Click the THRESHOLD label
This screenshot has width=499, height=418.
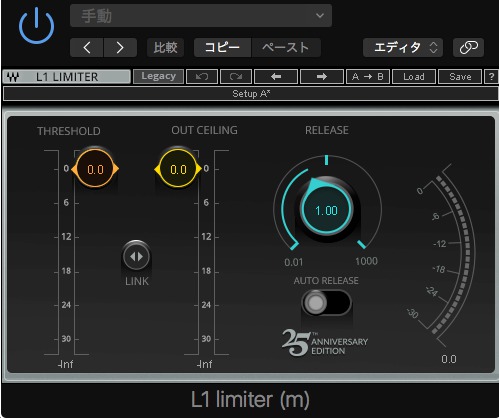coord(69,131)
